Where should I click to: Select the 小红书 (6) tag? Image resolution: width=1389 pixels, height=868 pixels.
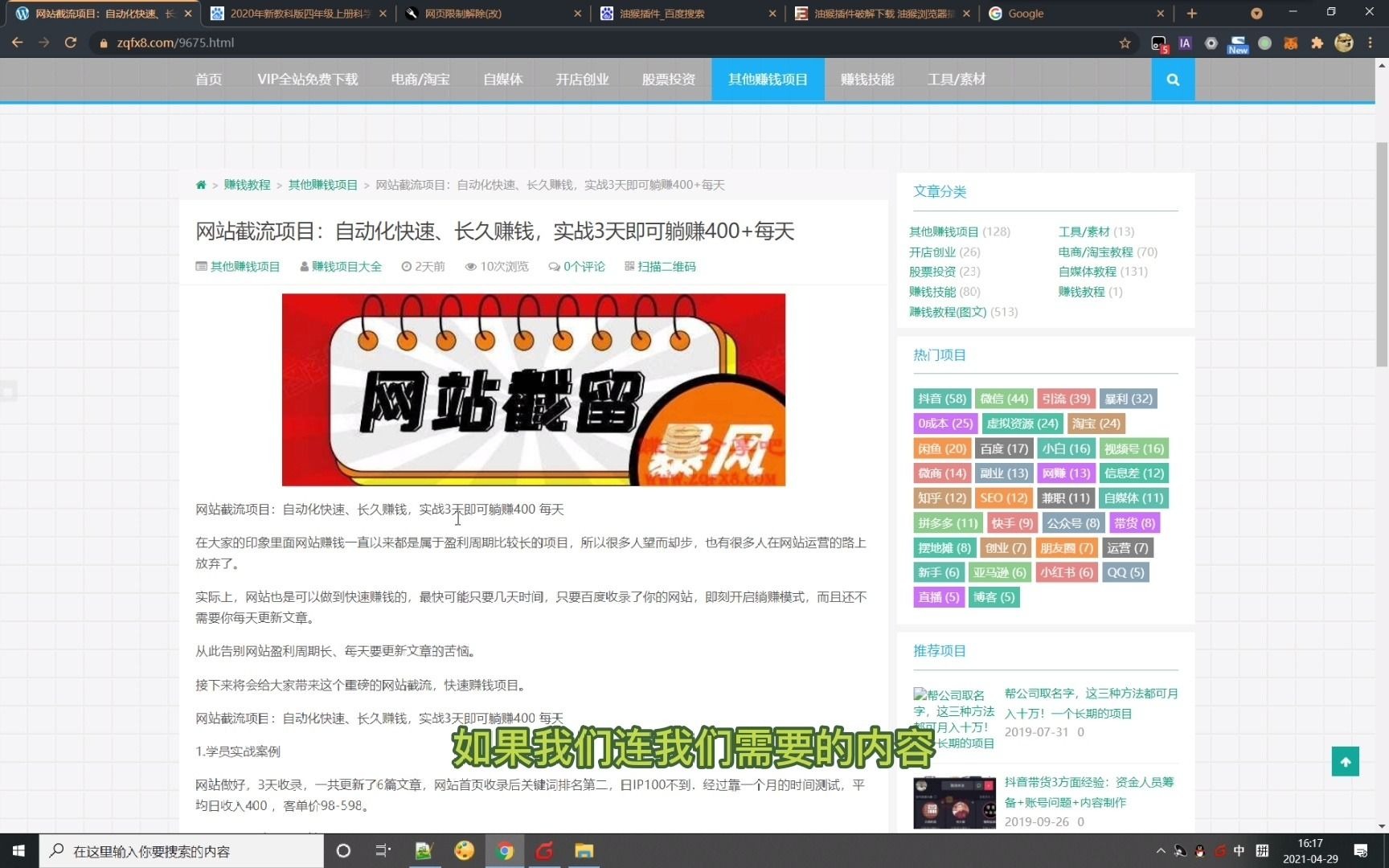1067,572
